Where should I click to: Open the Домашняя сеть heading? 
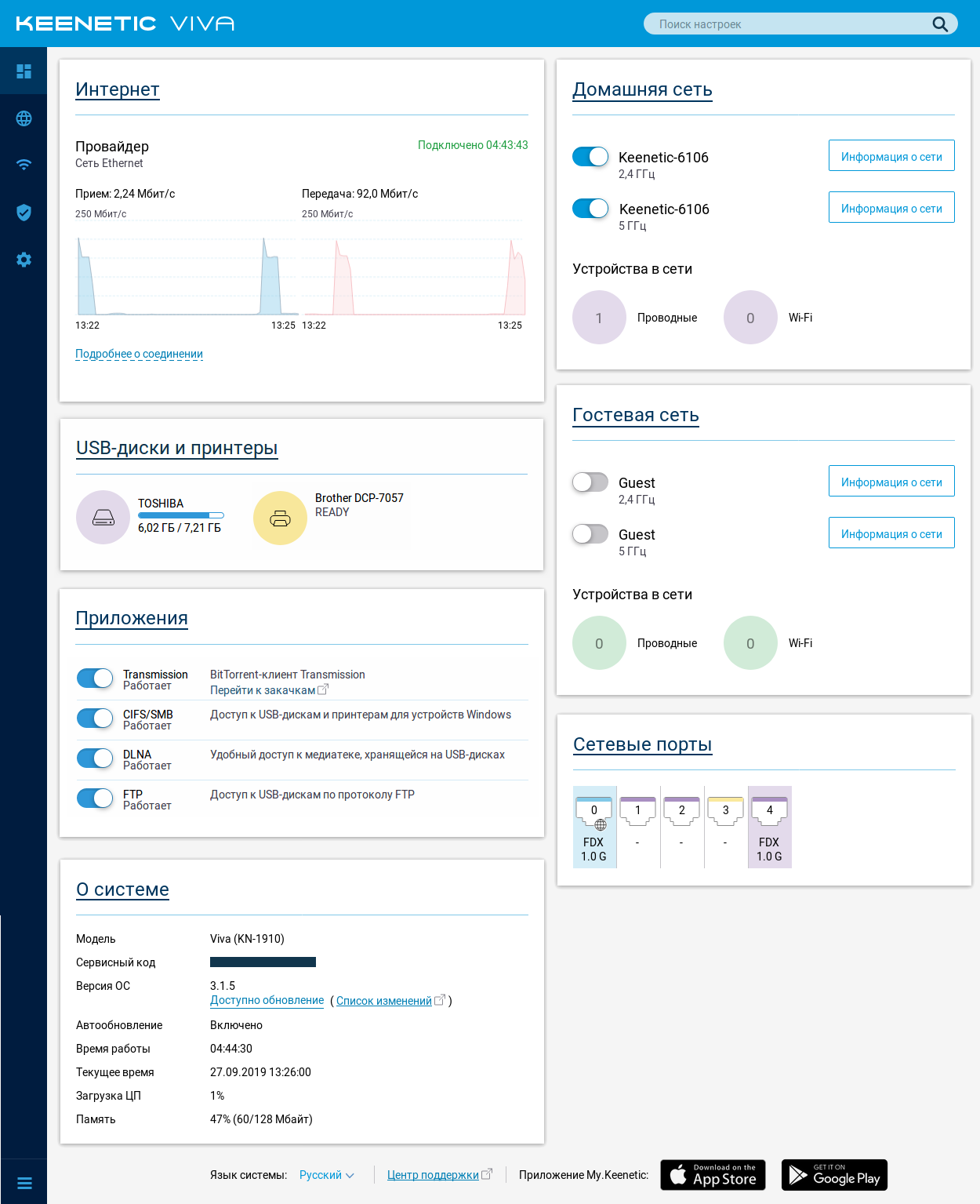pos(642,89)
